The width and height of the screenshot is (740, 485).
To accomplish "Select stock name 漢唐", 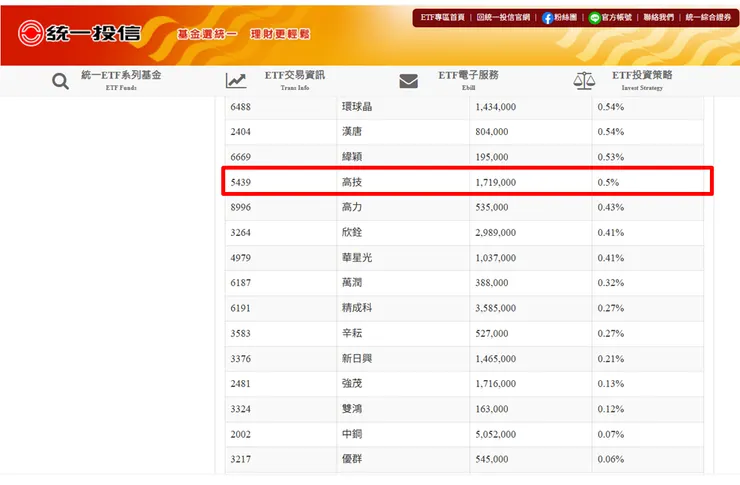I will 352,132.
